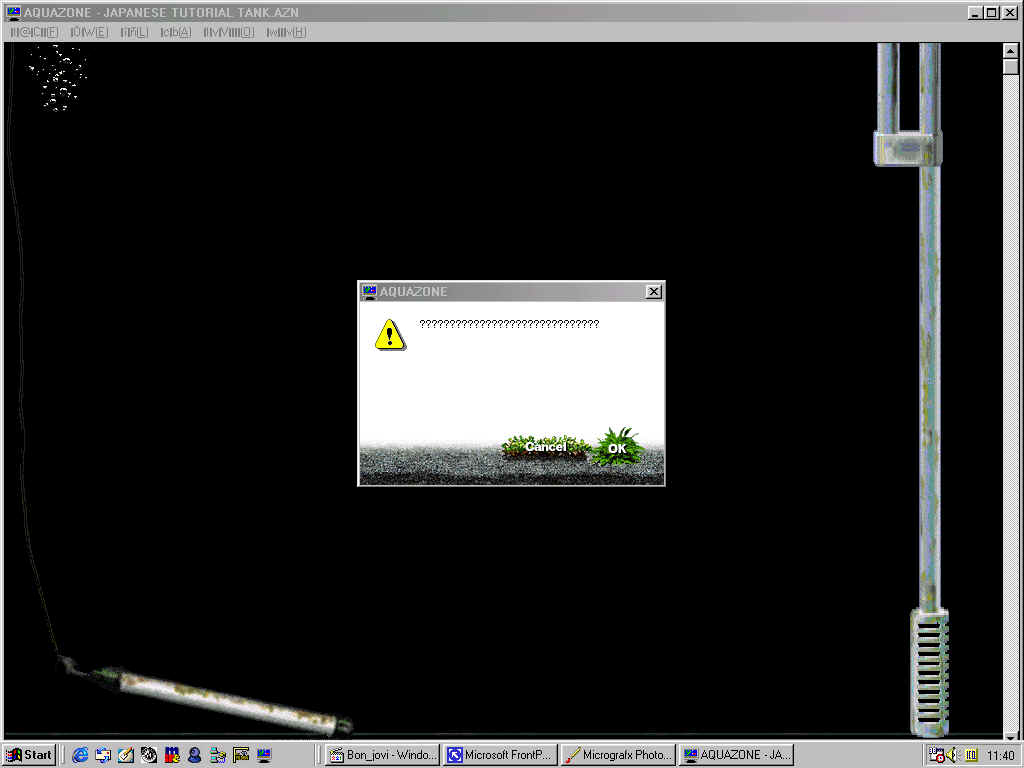Click the speaker volume tray icon

(952, 755)
